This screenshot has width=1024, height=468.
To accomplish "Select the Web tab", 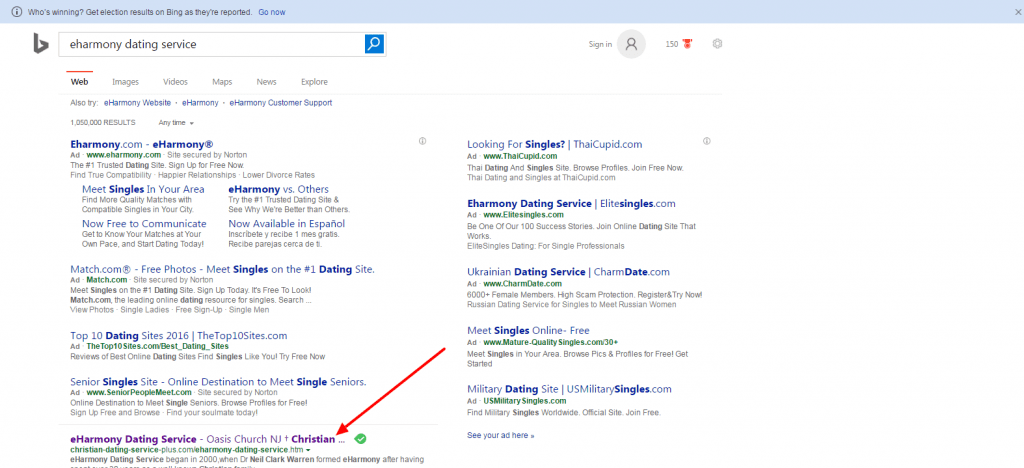I will click(x=80, y=82).
